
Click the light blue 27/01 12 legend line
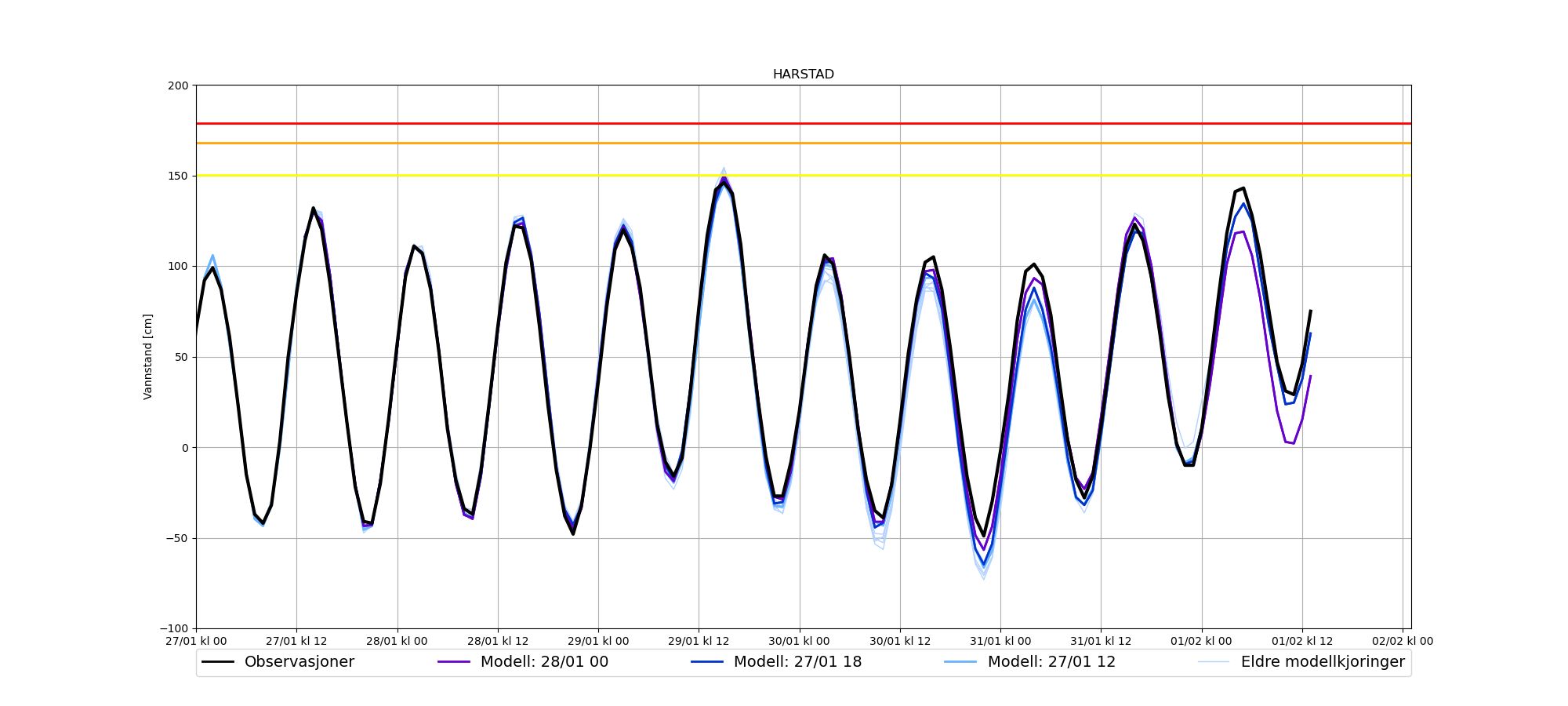click(961, 662)
